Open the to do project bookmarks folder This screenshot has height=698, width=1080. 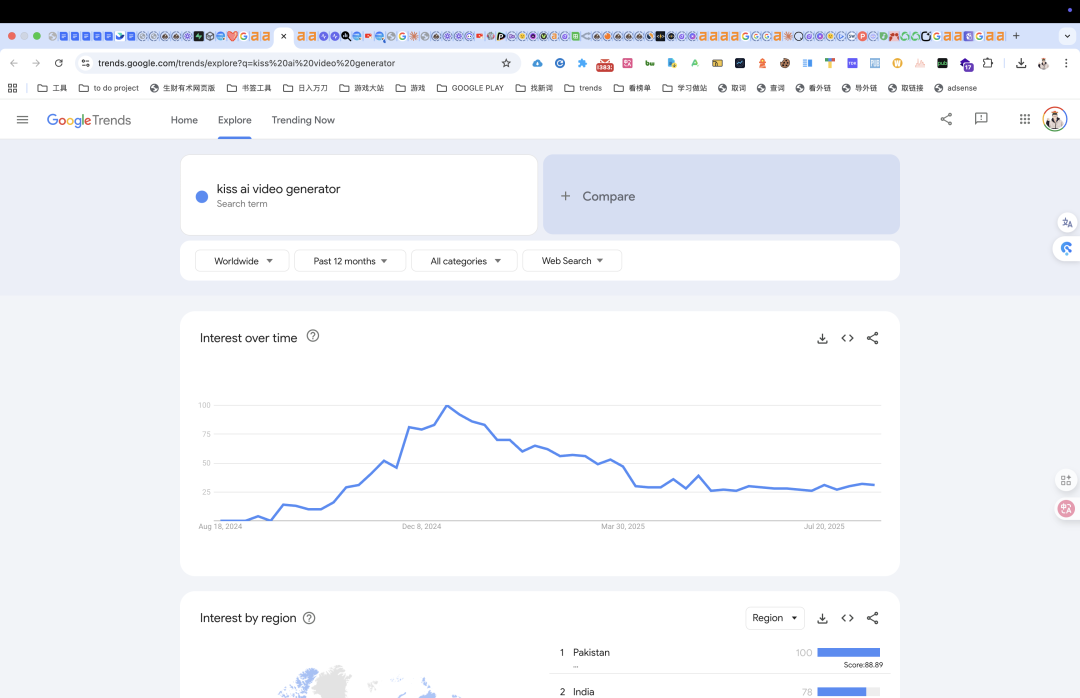click(109, 88)
